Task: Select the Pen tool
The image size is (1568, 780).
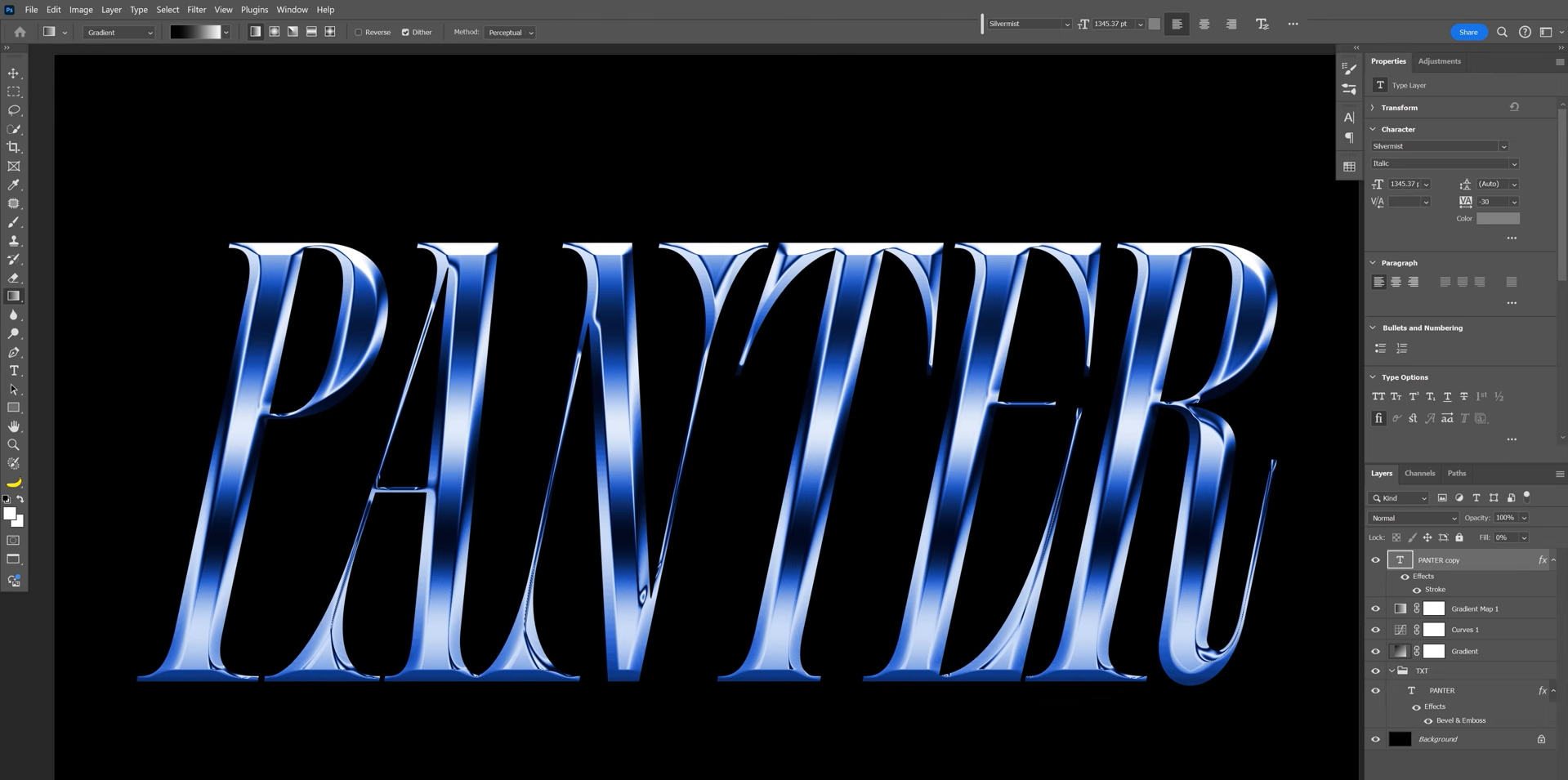Action: pyautogui.click(x=14, y=353)
